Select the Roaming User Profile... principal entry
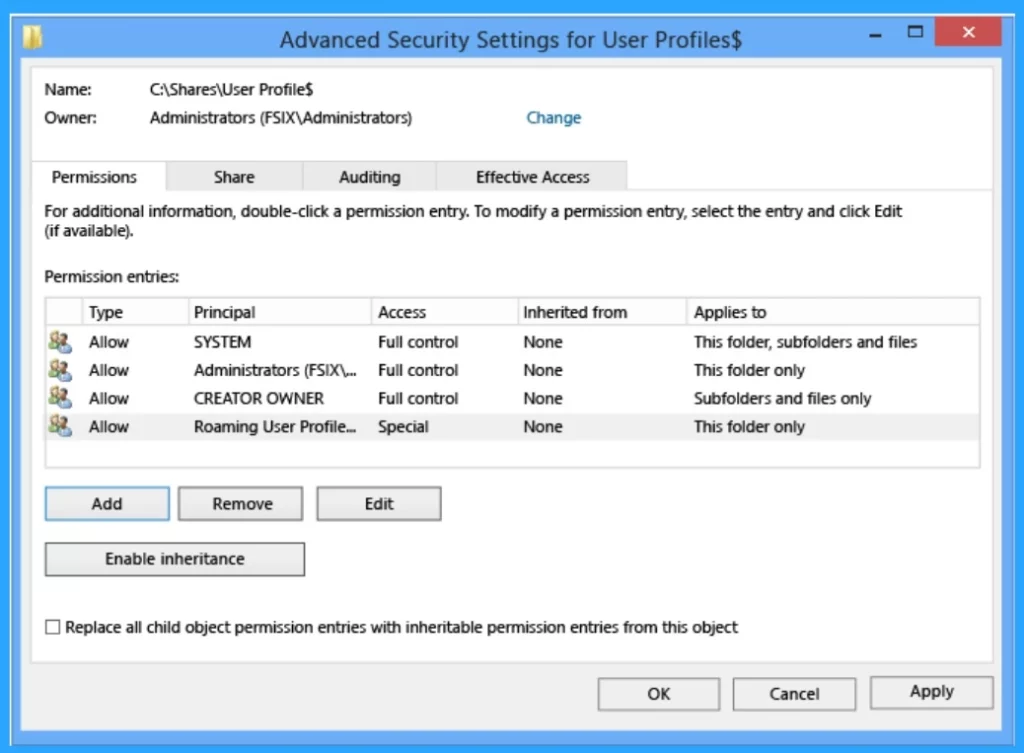 [275, 426]
